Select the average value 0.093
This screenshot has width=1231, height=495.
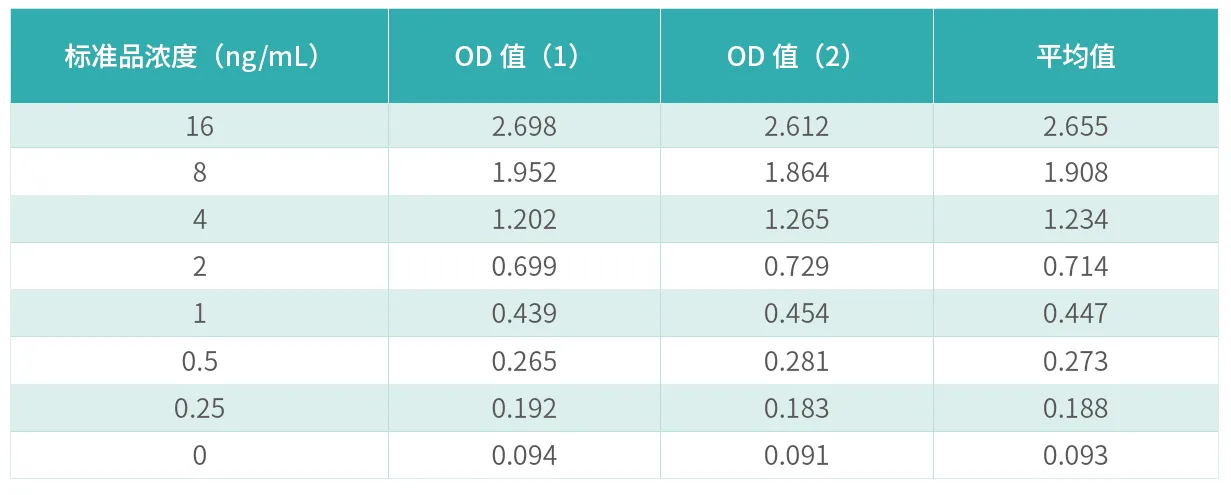1076,455
